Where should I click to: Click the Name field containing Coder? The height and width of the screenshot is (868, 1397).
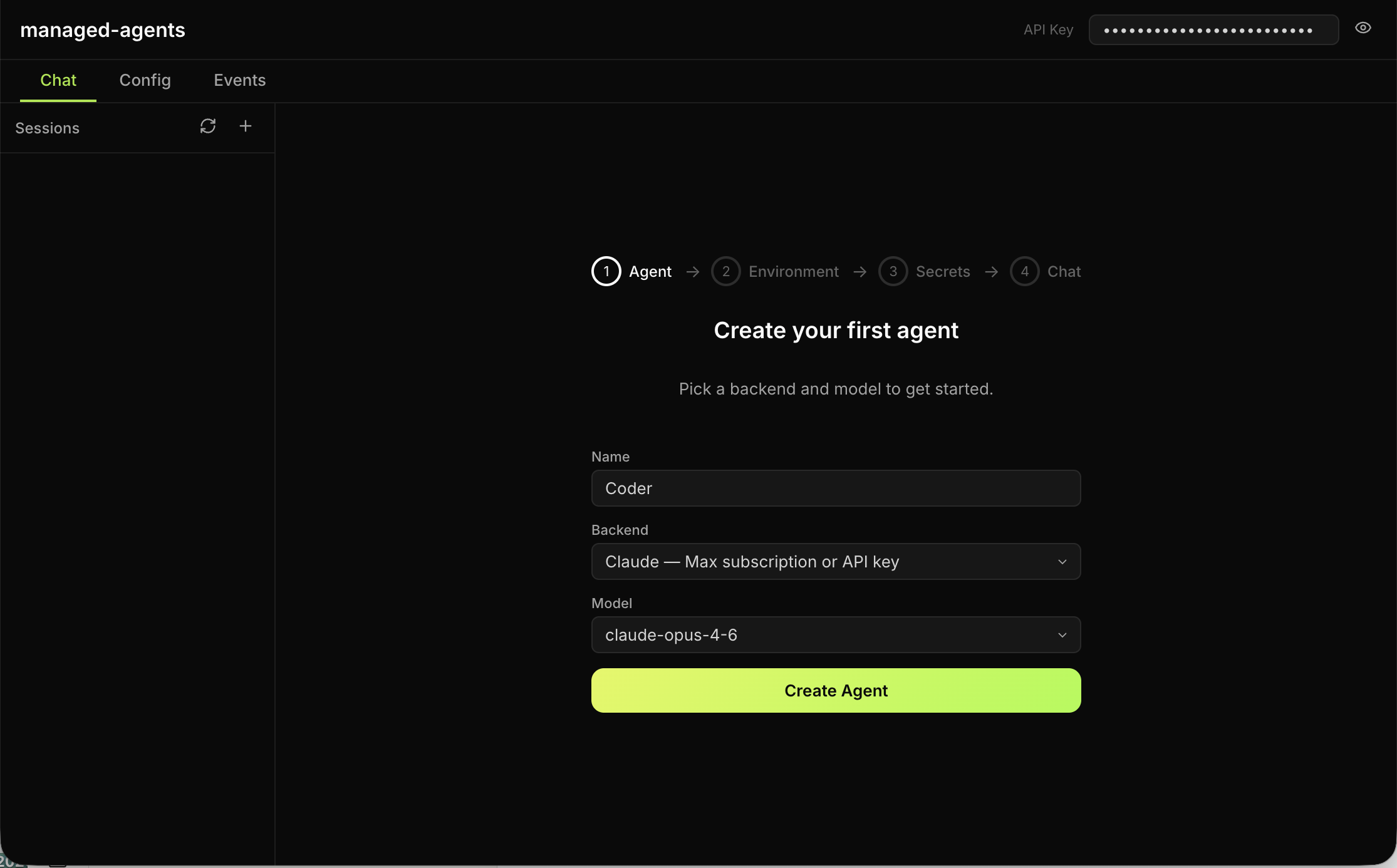tap(836, 488)
